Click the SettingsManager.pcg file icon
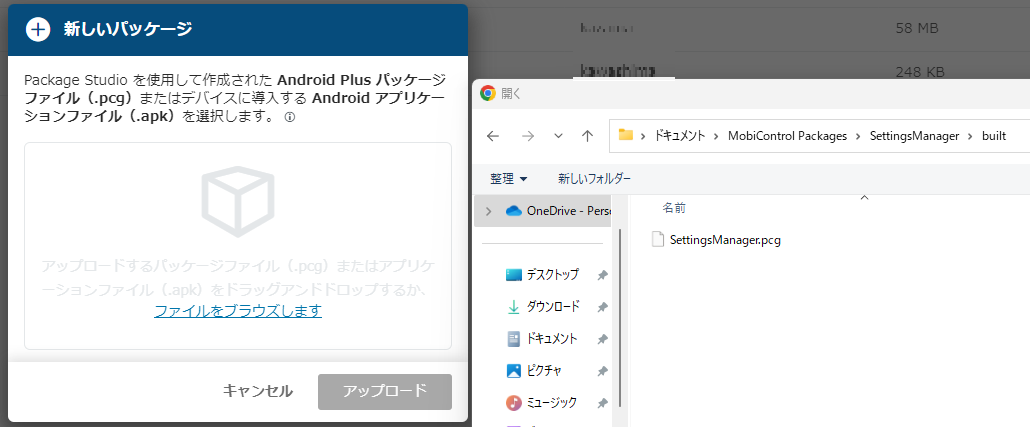Image resolution: width=1030 pixels, height=427 pixels. (658, 240)
